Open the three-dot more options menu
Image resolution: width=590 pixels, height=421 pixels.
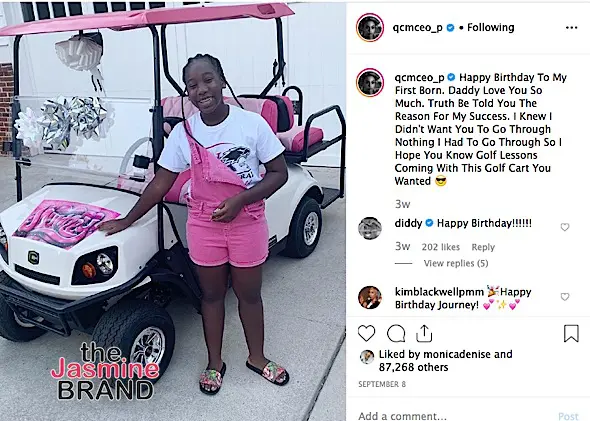click(x=571, y=27)
